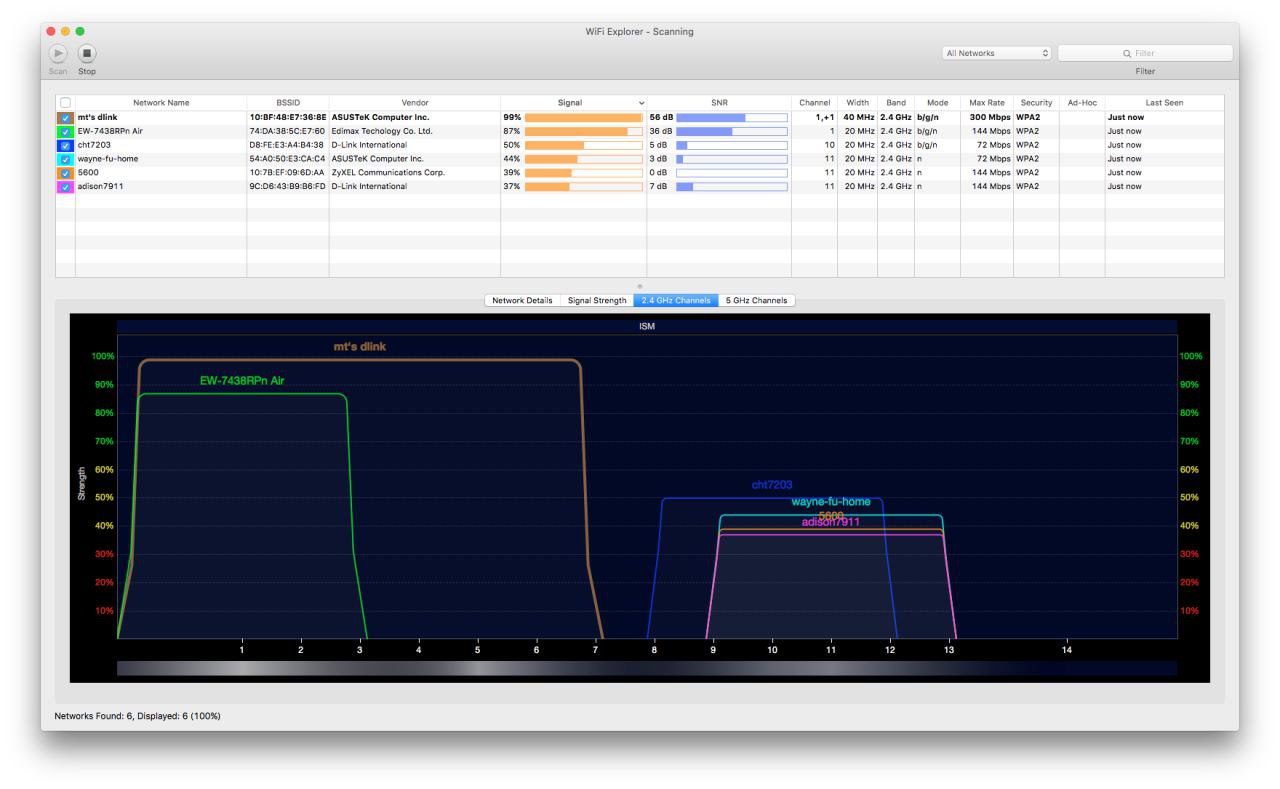The image size is (1280, 789).
Task: Disable the adison7911 network checkbox
Action: (65, 187)
